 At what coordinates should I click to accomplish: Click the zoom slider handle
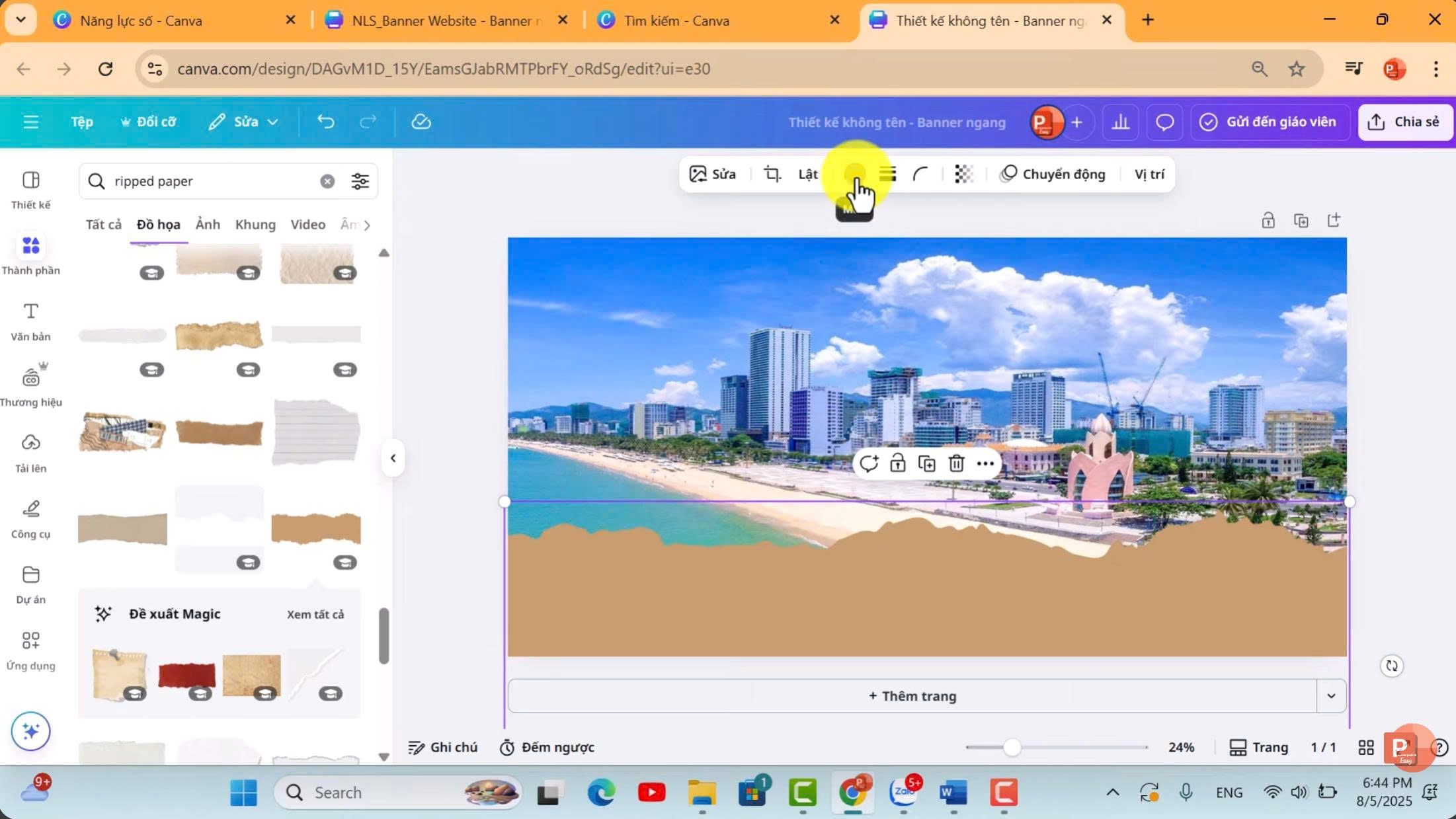coord(1012,748)
